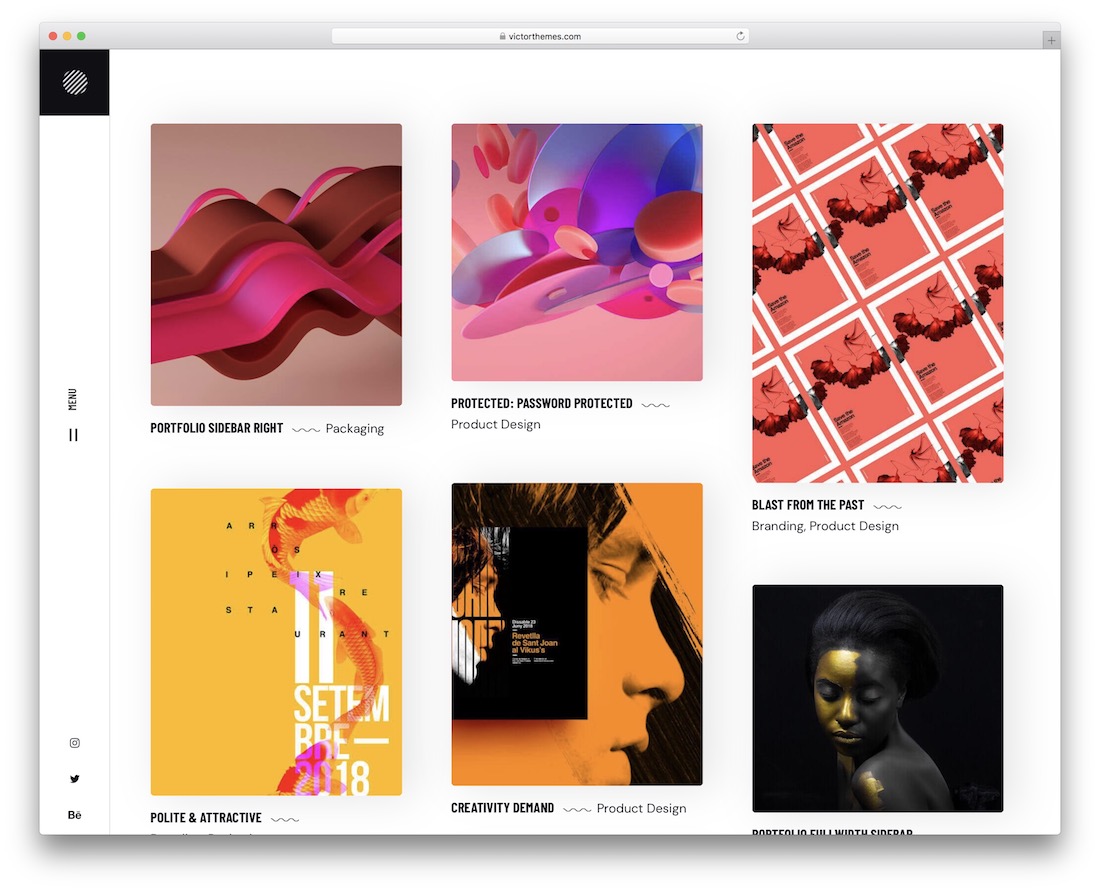
Task: Focus the victorthemes.com address bar
Action: [540, 36]
